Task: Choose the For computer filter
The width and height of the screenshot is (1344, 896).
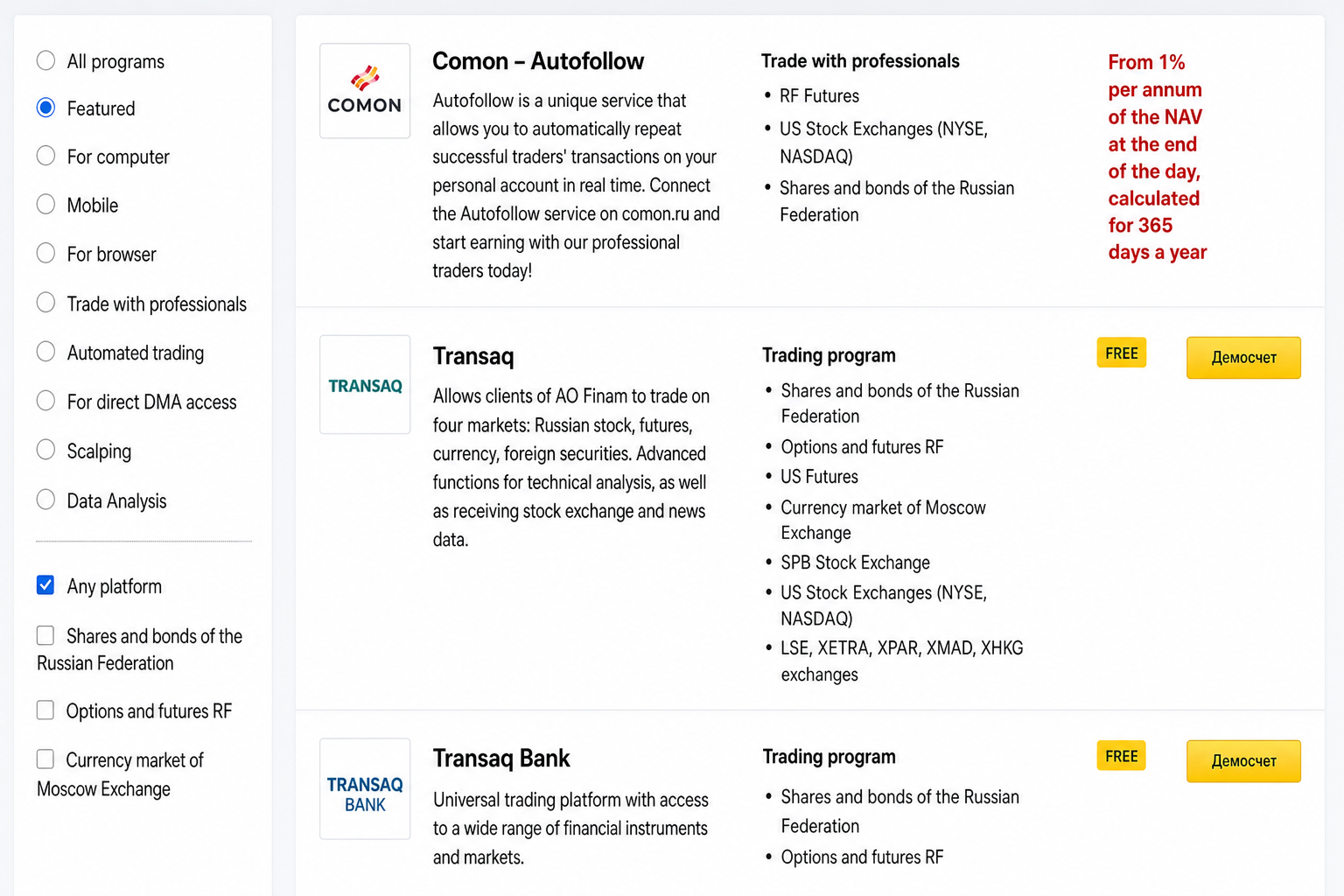Action: click(x=45, y=157)
